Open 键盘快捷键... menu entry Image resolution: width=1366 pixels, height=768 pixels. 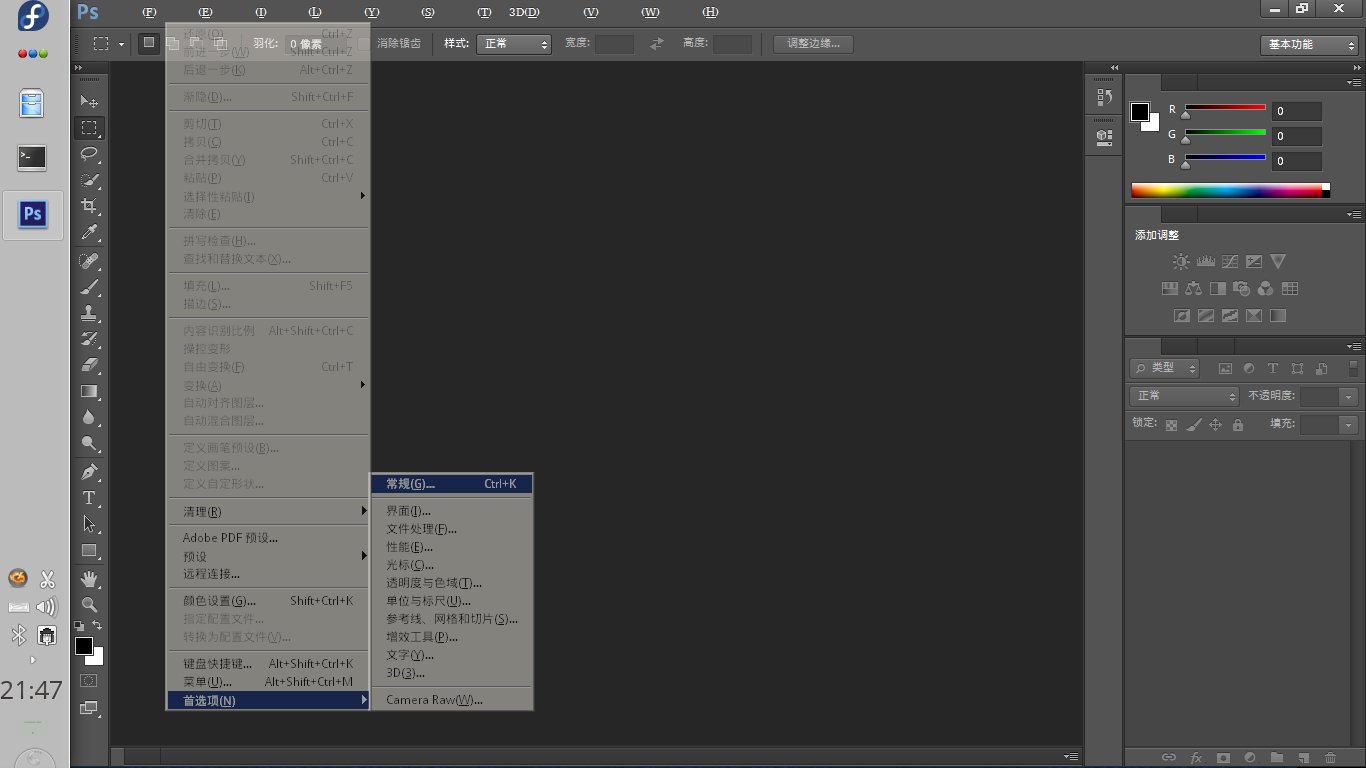point(268,664)
